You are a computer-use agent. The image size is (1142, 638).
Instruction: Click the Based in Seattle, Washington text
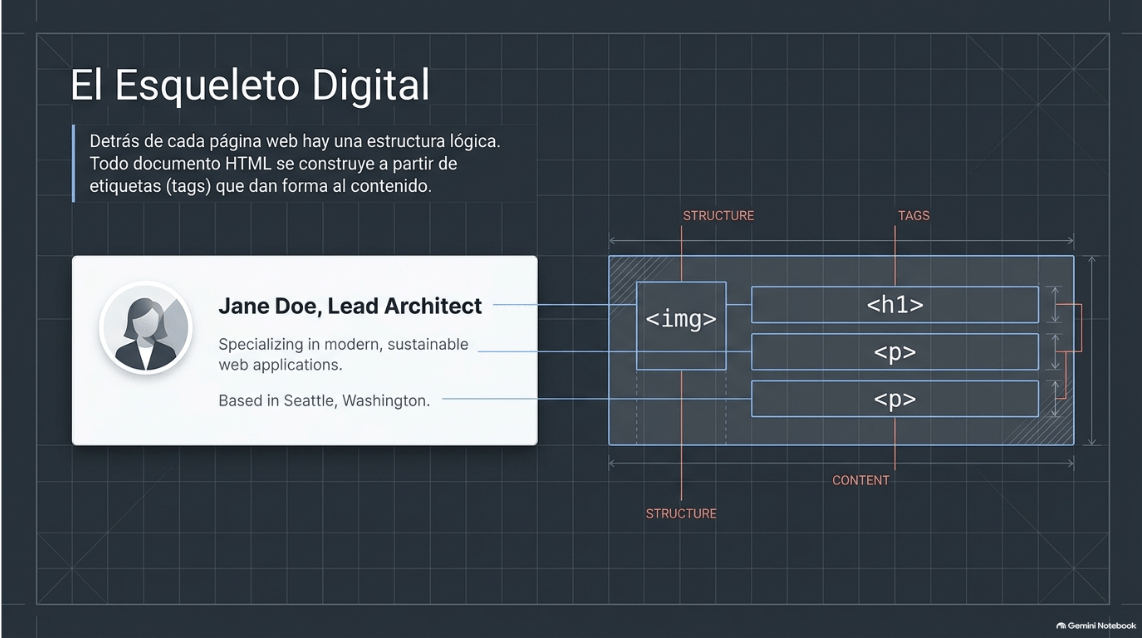(324, 401)
